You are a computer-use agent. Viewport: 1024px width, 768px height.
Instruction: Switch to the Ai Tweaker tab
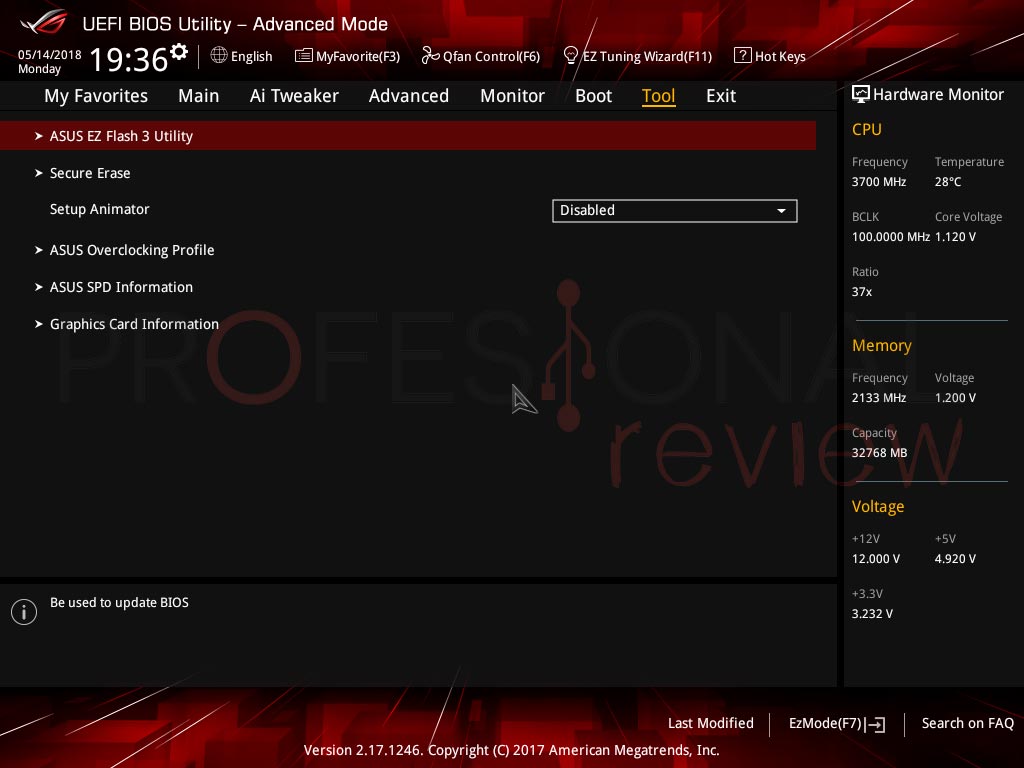[x=294, y=96]
